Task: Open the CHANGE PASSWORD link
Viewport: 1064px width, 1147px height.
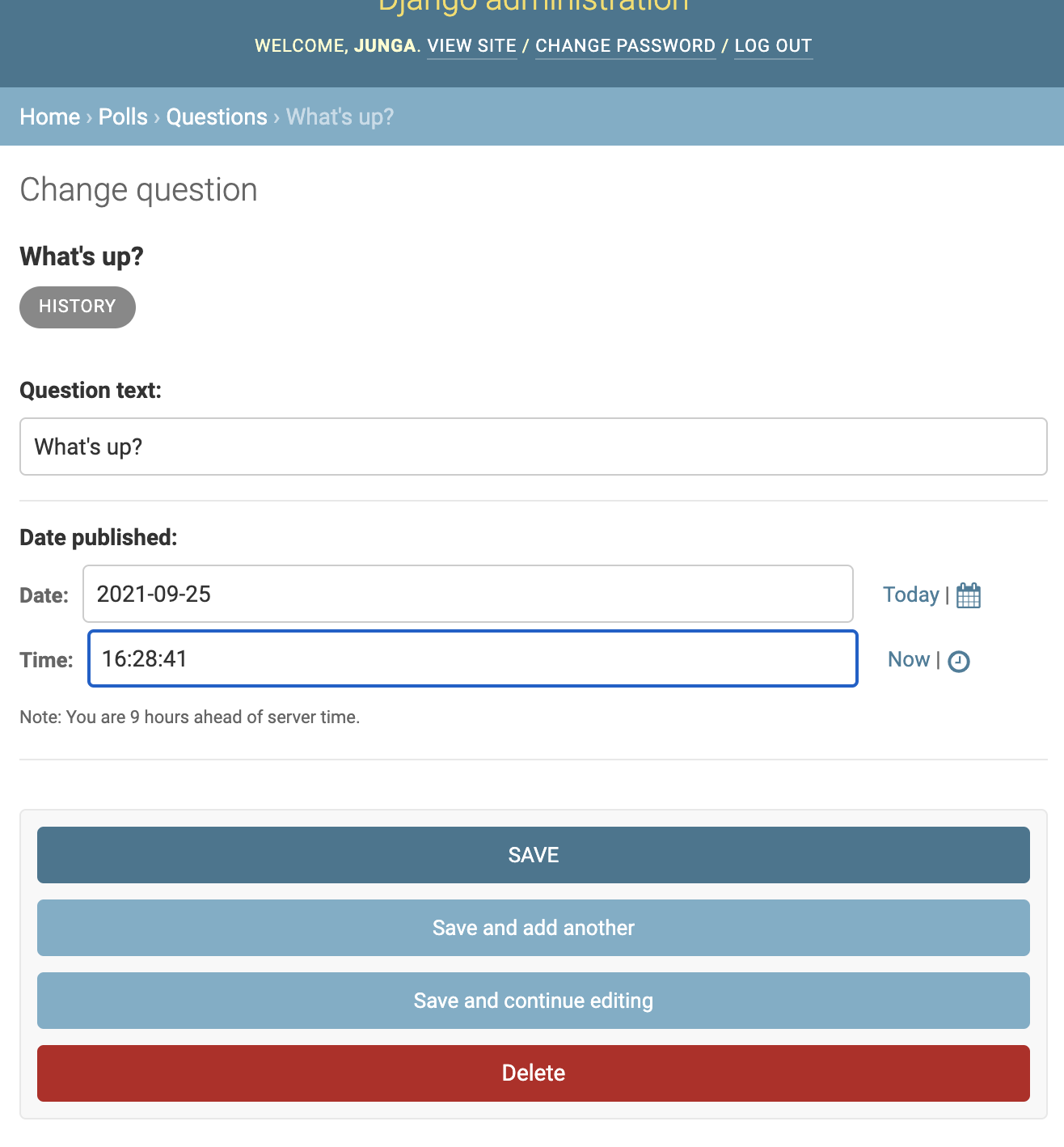Action: click(x=626, y=46)
